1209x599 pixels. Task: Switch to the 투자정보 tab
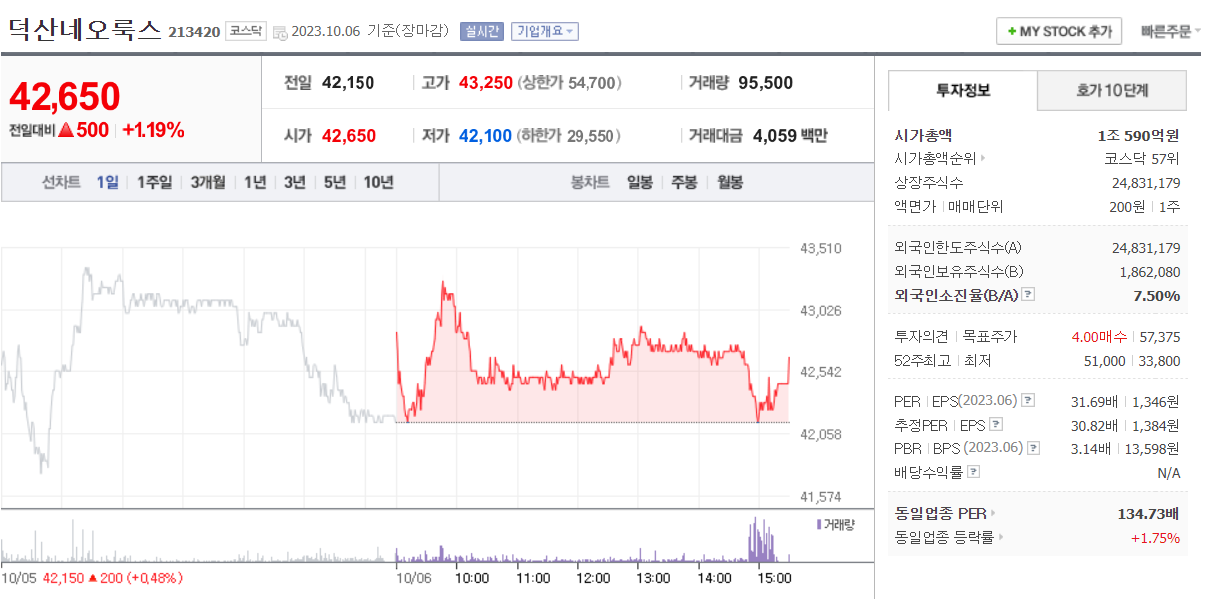click(x=962, y=90)
